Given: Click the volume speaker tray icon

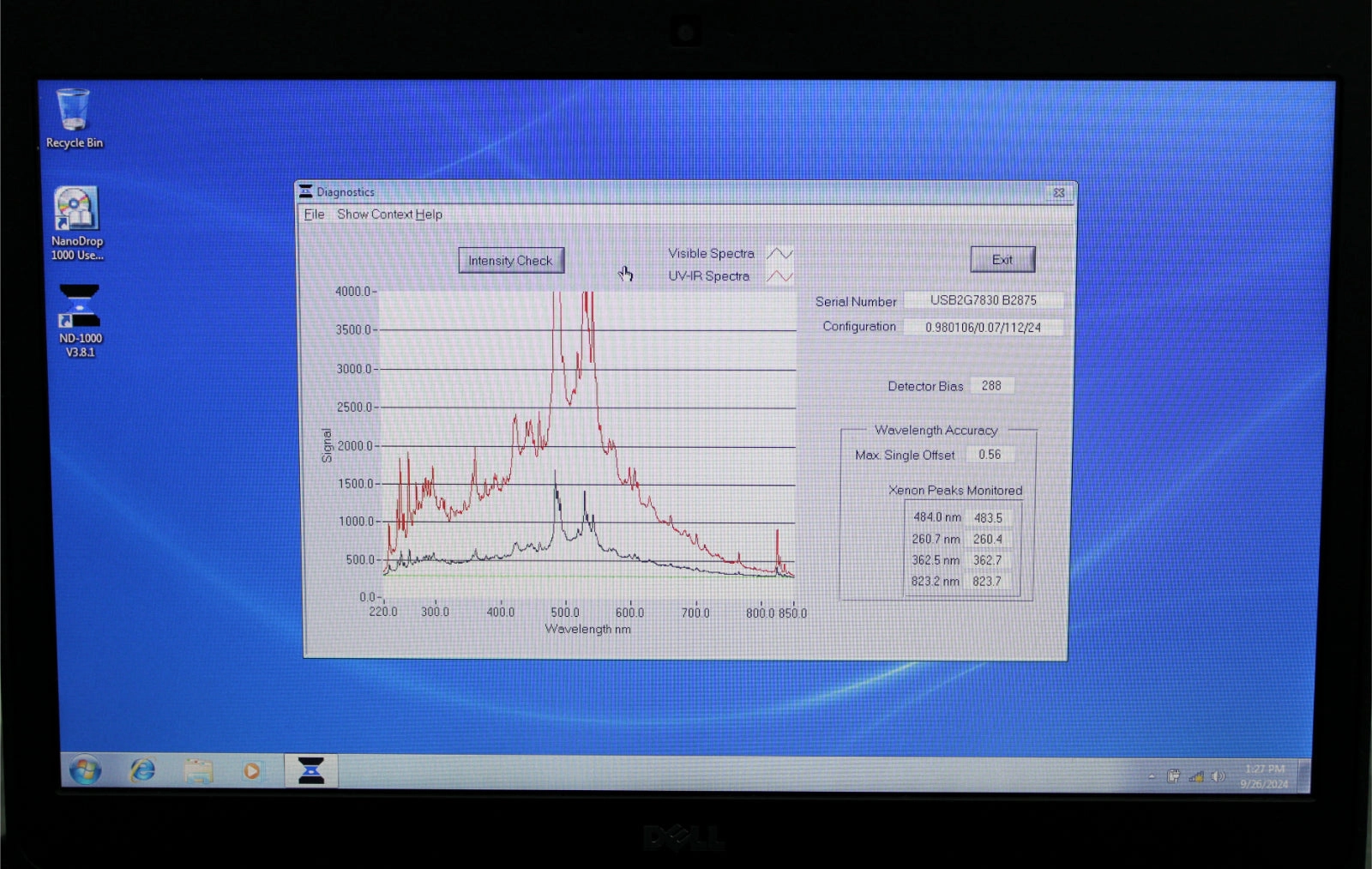Looking at the screenshot, I should pos(1218,776).
